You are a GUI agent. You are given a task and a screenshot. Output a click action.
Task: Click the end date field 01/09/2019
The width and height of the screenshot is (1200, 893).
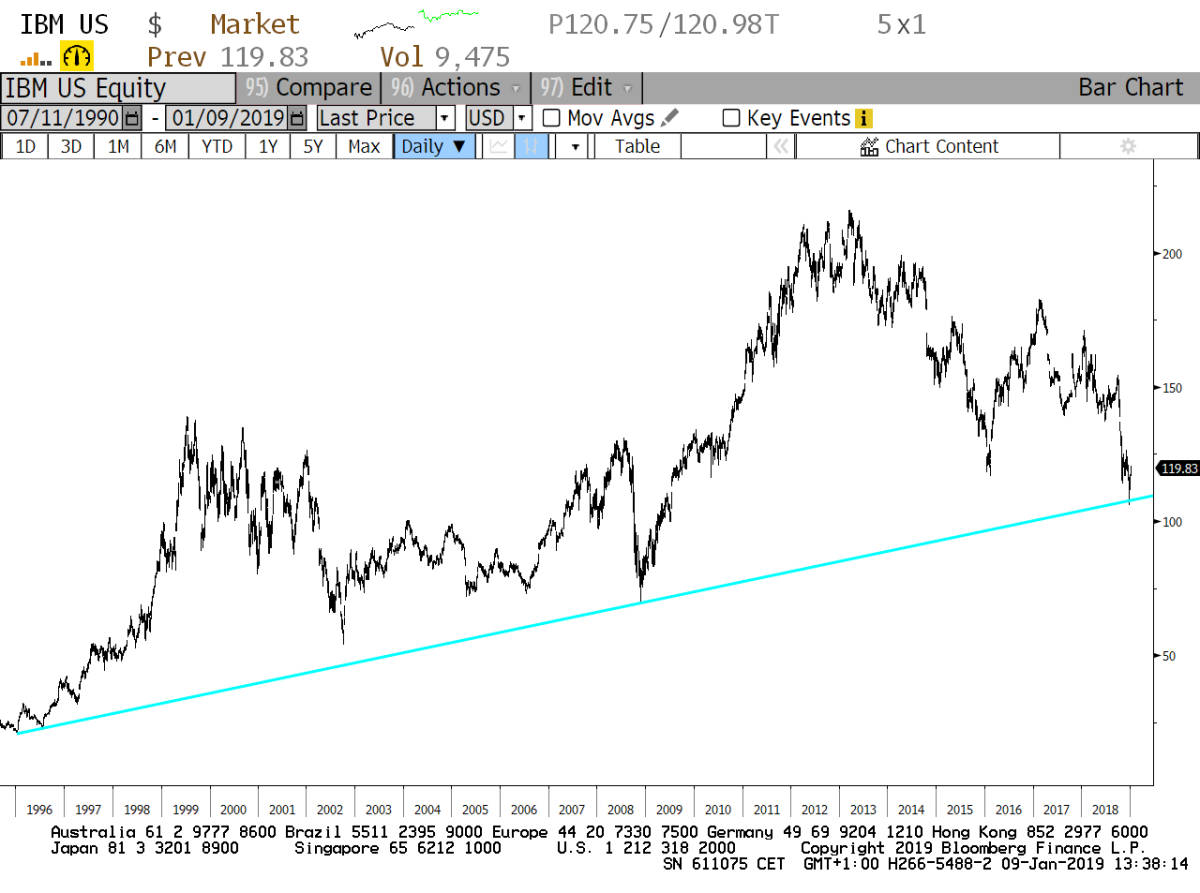[226, 118]
